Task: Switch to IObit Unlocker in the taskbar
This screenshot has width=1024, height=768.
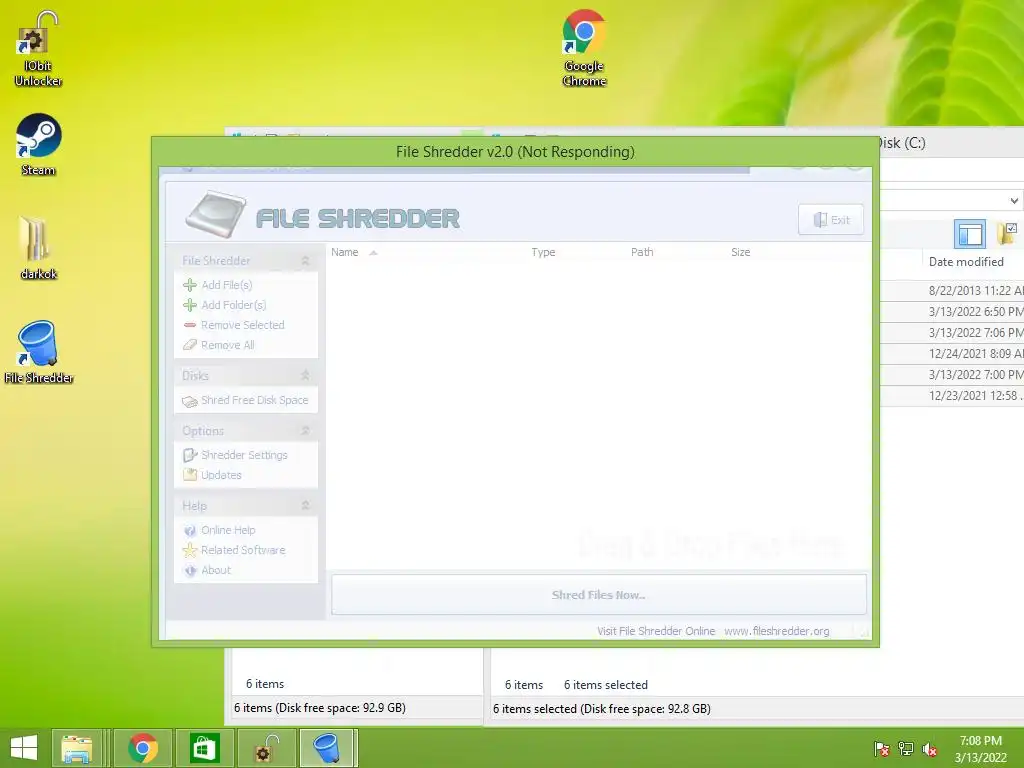Action: (266, 748)
